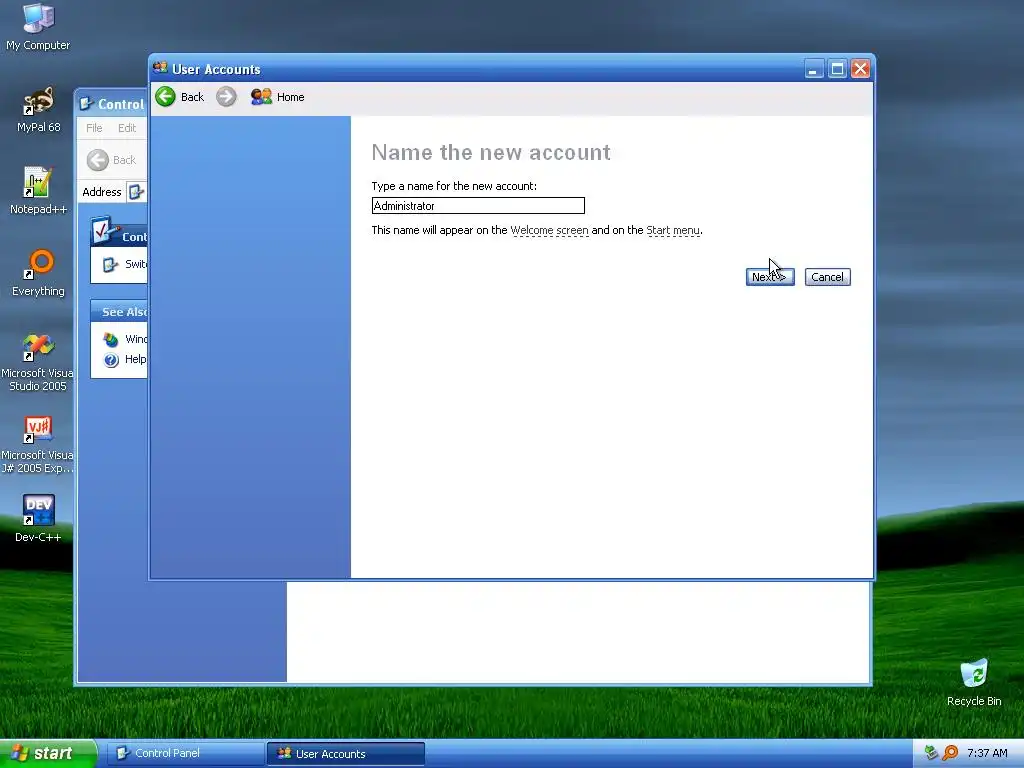
Task: Open the Start menu button
Action: tap(48, 753)
